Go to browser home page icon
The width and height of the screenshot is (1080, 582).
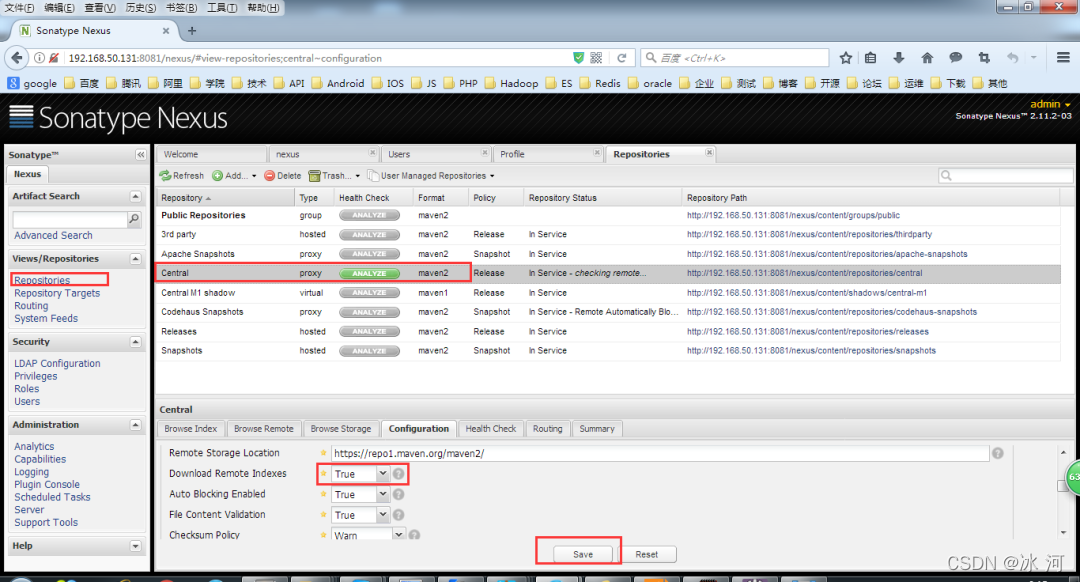[x=927, y=58]
